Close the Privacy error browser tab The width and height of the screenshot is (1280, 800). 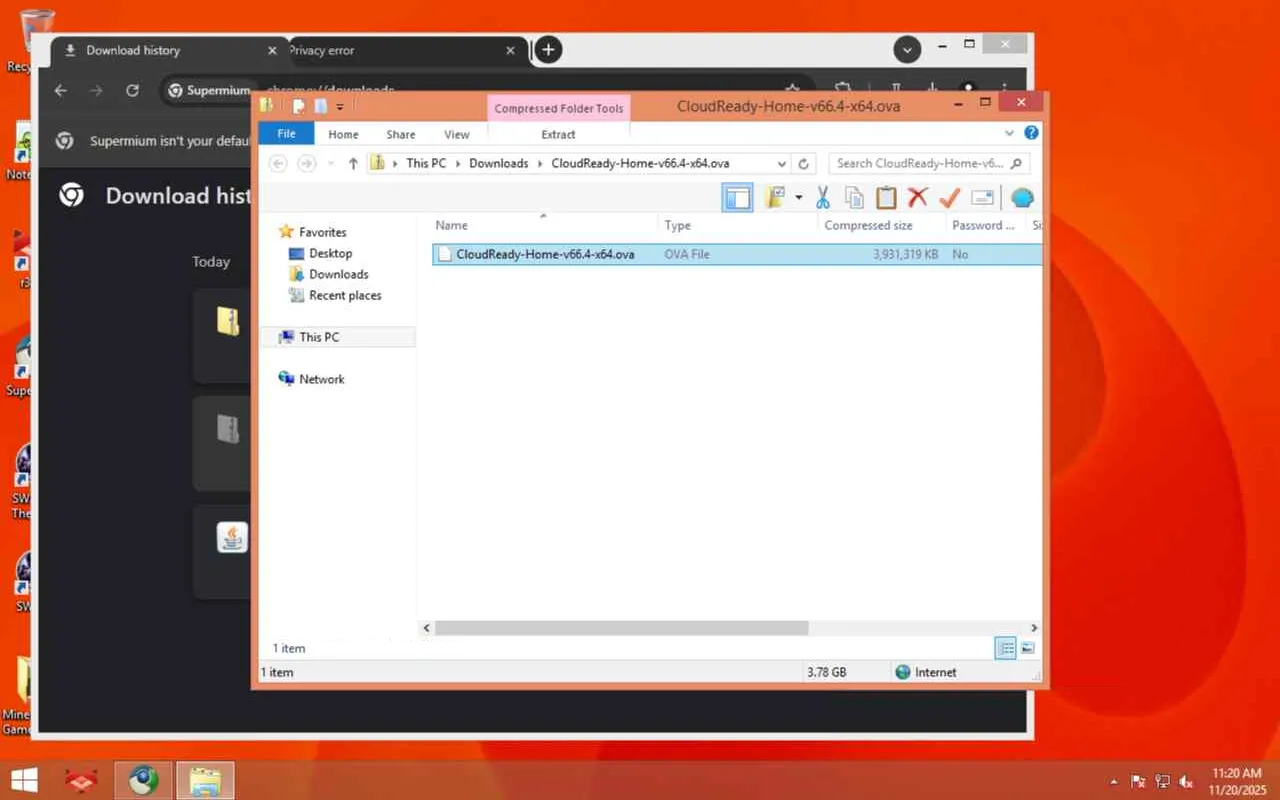(x=511, y=50)
